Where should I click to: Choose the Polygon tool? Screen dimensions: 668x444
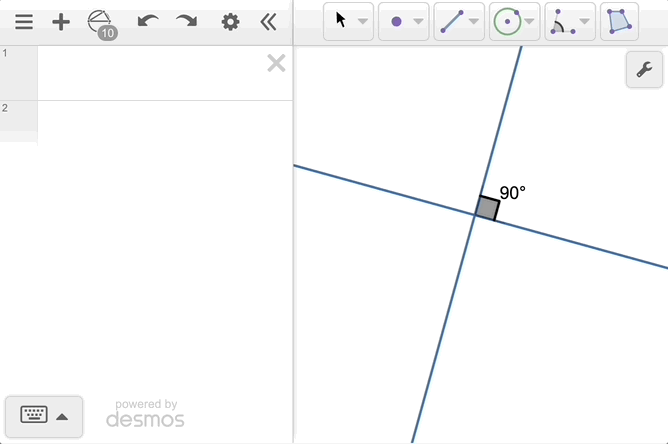(x=619, y=21)
